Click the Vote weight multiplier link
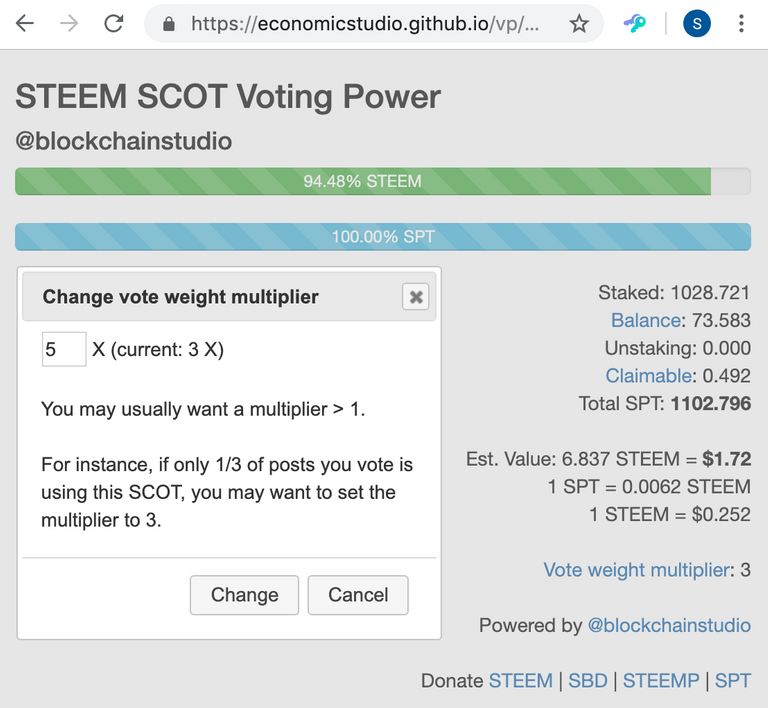Image resolution: width=768 pixels, height=708 pixels. coord(637,570)
